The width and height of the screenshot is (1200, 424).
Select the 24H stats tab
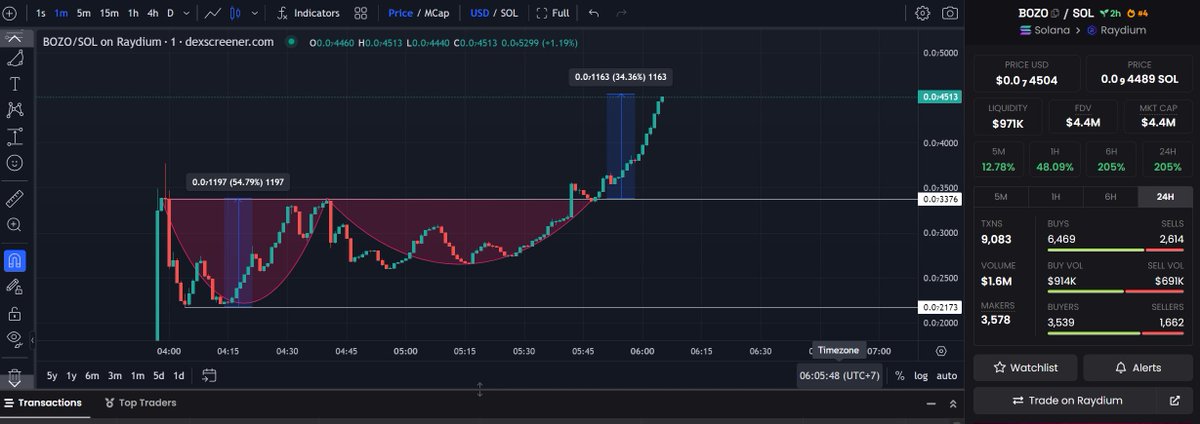coord(1165,197)
